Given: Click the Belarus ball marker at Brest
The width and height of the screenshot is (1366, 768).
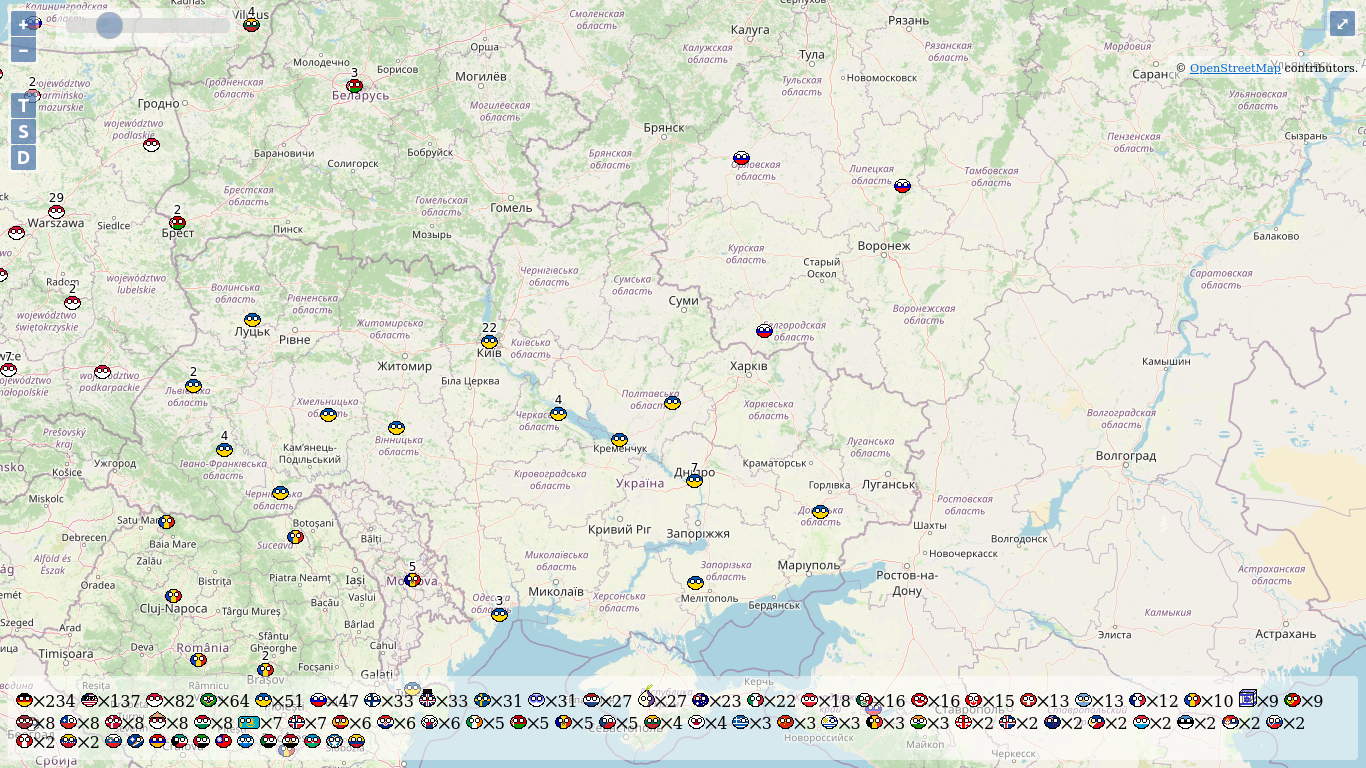Looking at the screenshot, I should pos(177,223).
